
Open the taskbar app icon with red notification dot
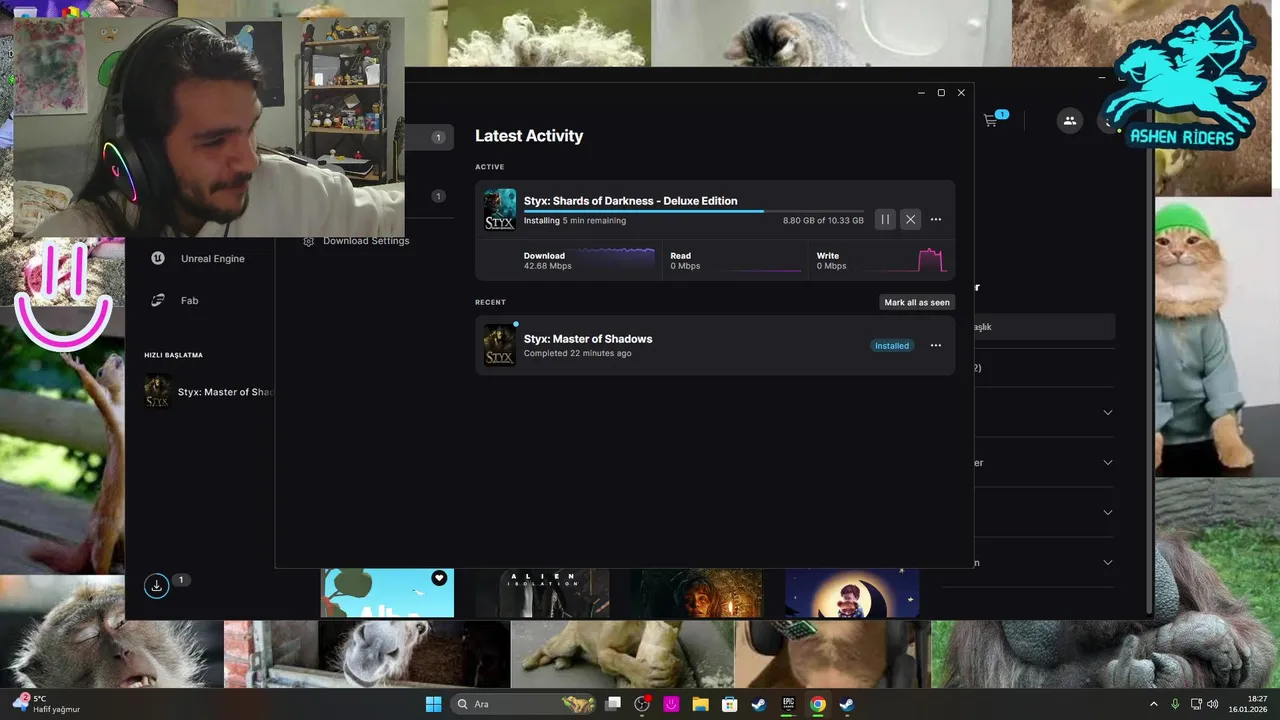(642, 704)
